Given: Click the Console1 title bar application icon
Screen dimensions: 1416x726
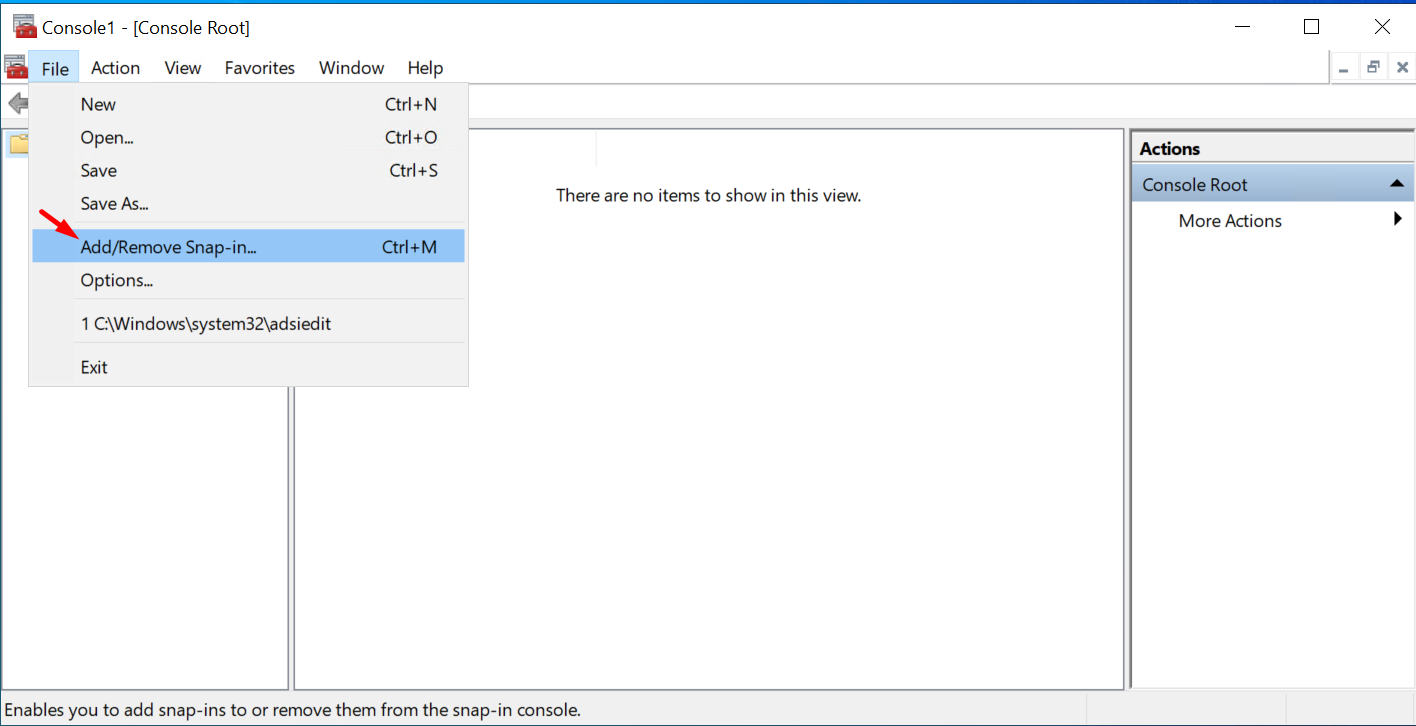Looking at the screenshot, I should click(x=24, y=27).
